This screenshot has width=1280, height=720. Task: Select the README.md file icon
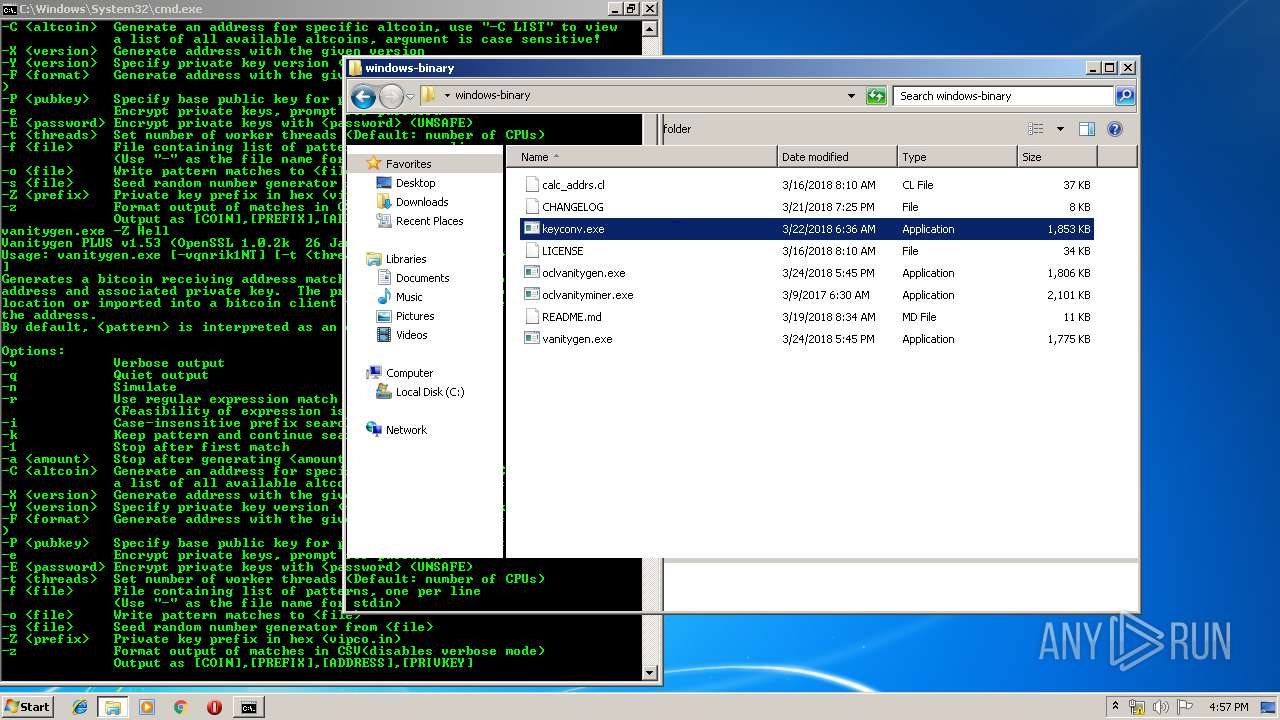[532, 317]
